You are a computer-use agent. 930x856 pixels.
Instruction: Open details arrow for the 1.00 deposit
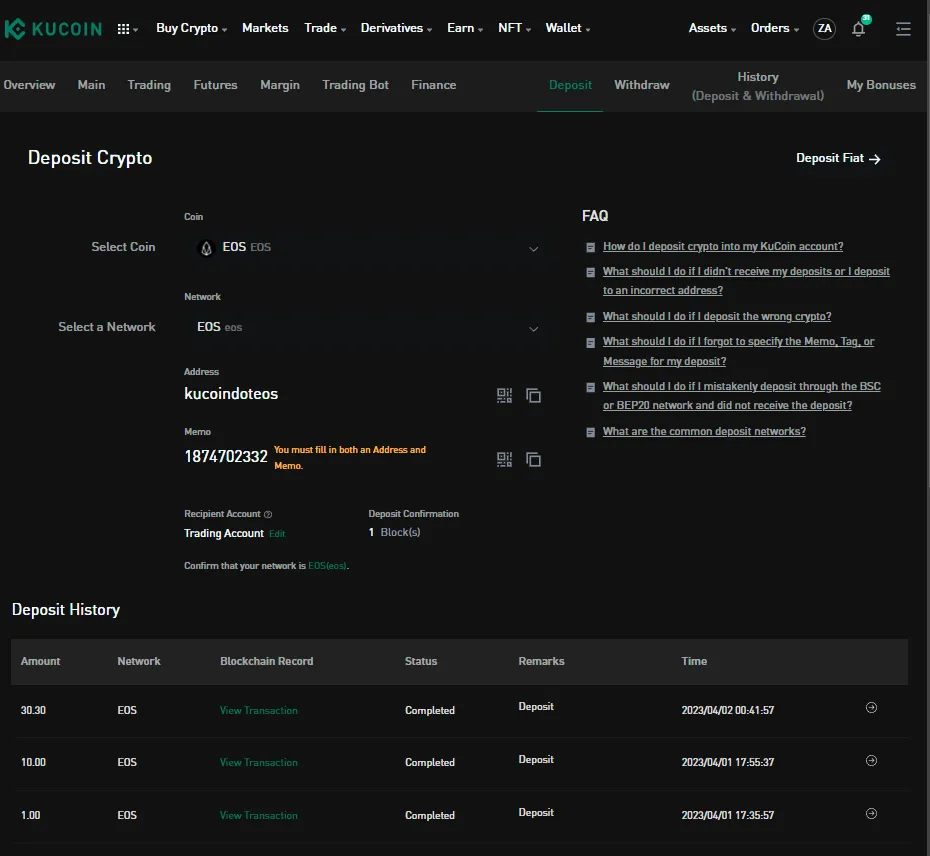[x=871, y=813]
